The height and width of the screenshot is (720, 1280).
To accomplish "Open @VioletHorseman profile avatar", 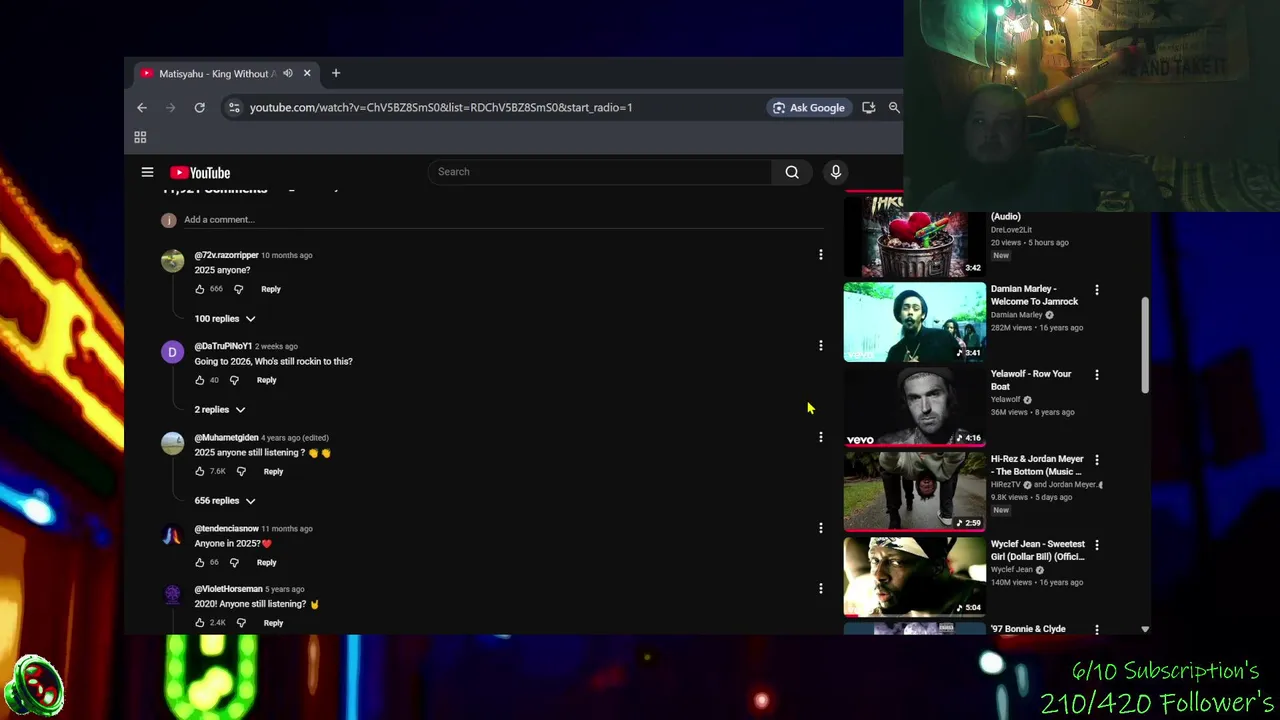I will click(173, 596).
